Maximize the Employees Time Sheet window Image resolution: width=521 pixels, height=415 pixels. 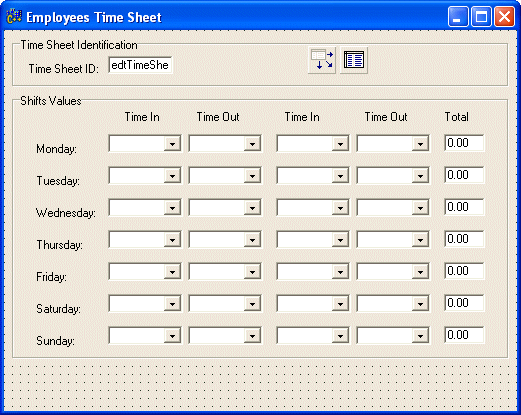point(481,17)
